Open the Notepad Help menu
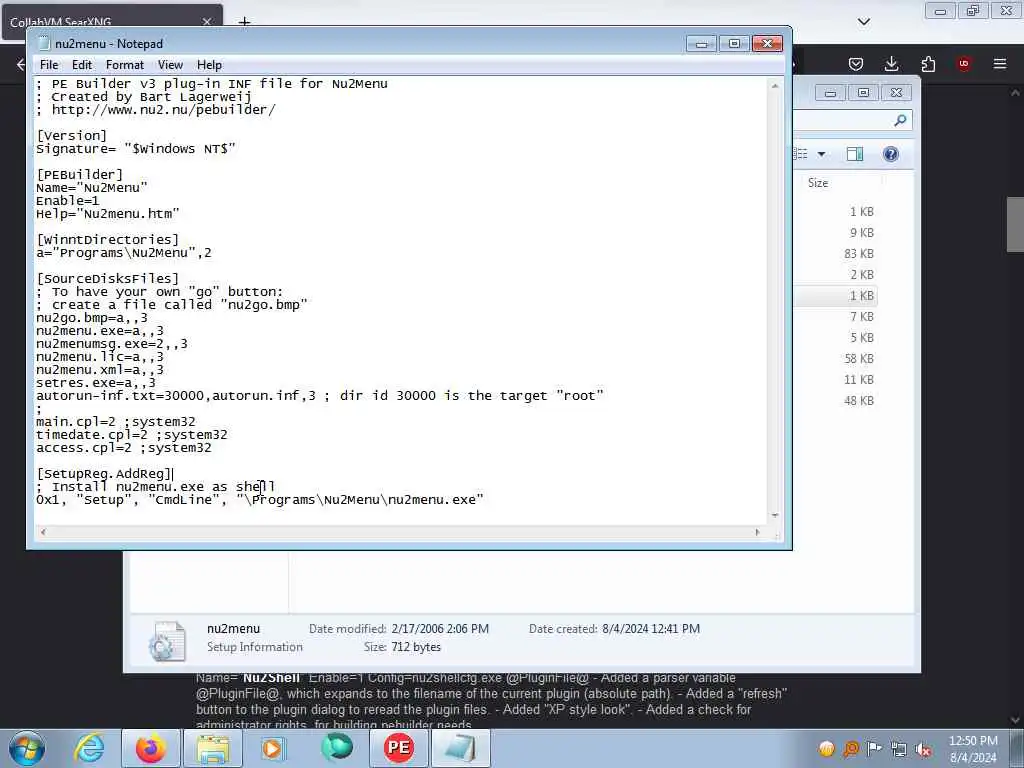Image resolution: width=1024 pixels, height=768 pixels. coord(209,65)
